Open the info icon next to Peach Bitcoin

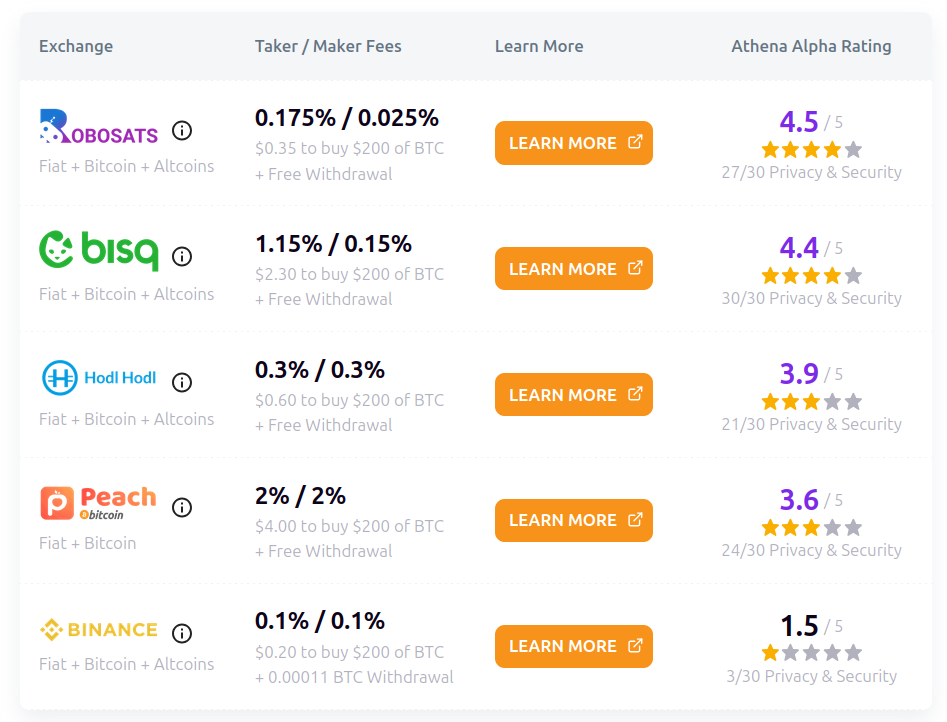(x=182, y=508)
